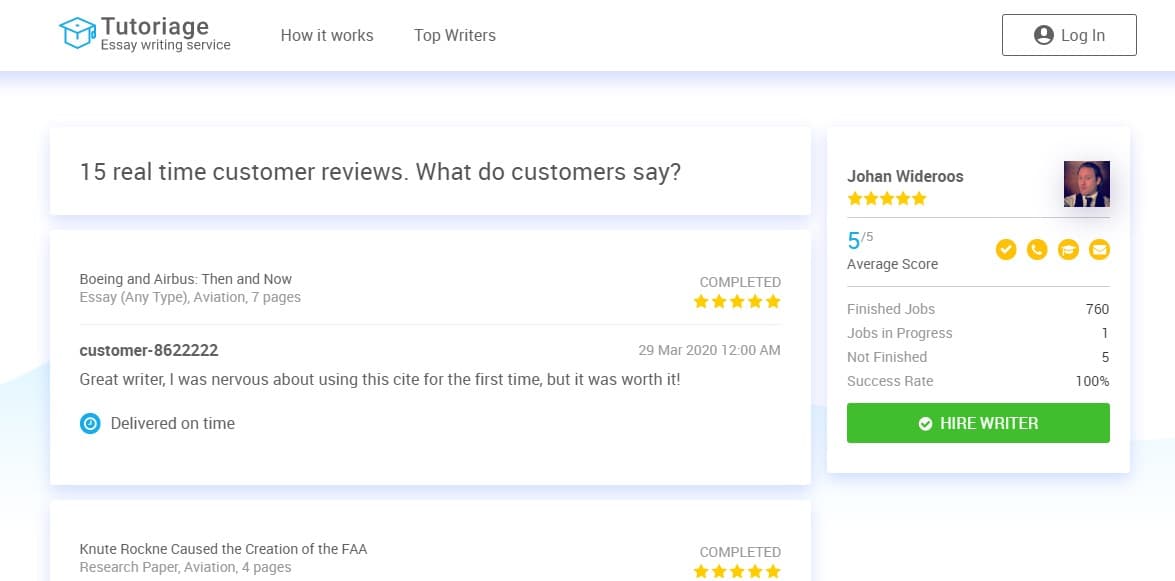This screenshot has height=581, width=1175.
Task: Hire writer Johan Wideroos
Action: coord(978,424)
